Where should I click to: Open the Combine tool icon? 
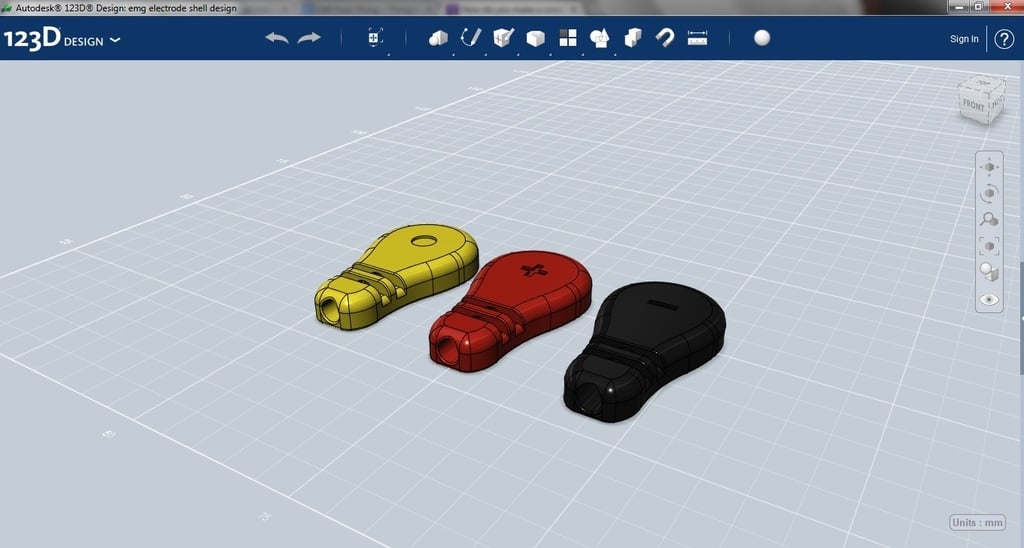(x=633, y=38)
